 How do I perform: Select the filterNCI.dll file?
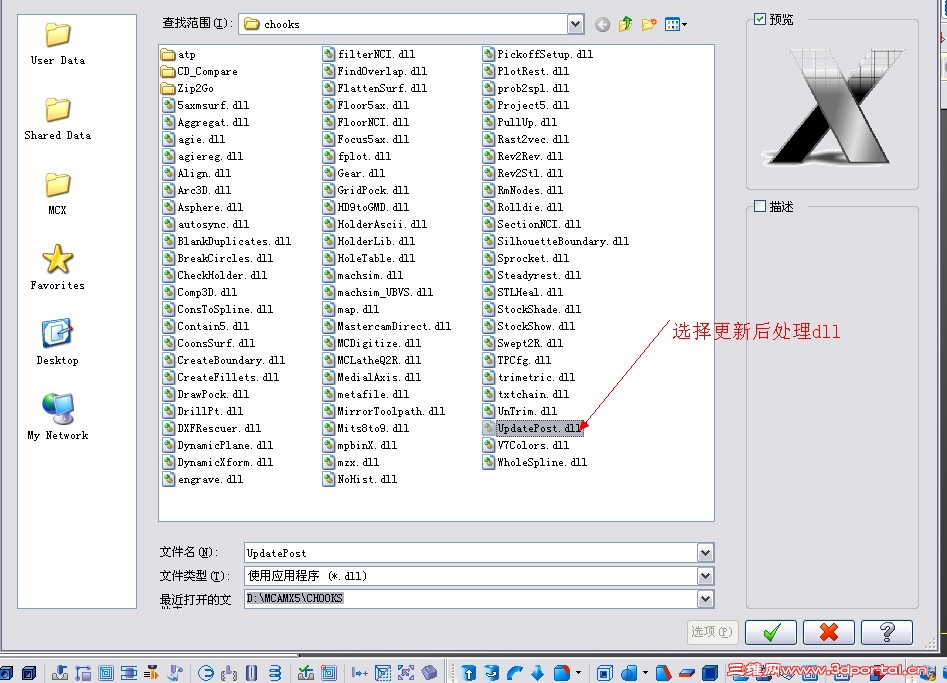370,54
